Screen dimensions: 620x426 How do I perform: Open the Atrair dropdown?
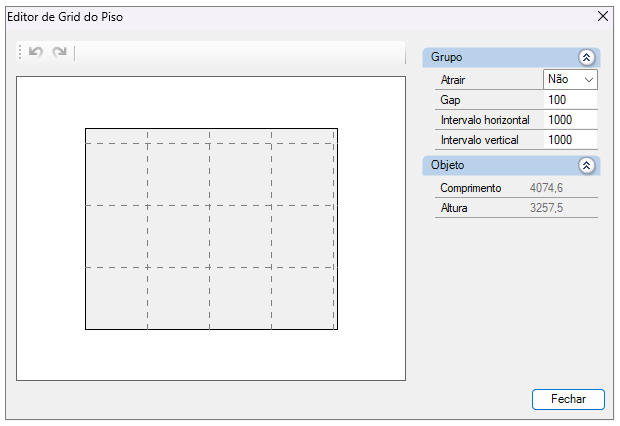click(x=570, y=79)
